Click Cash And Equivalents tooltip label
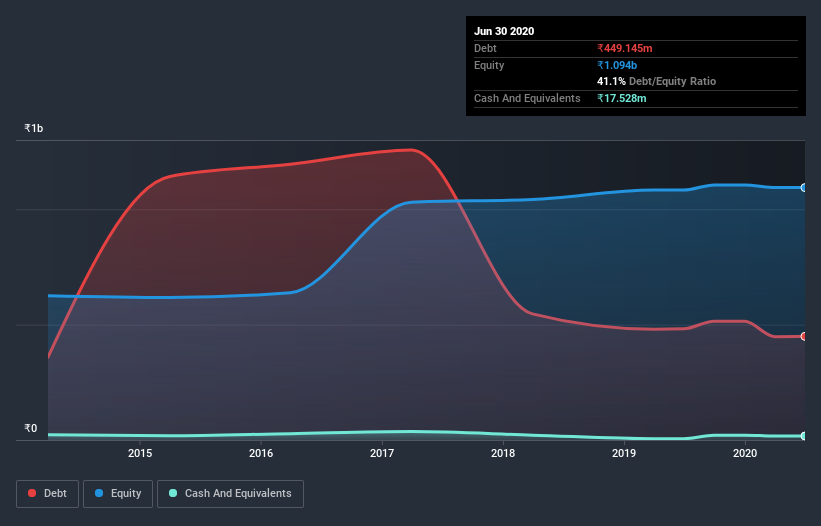 (x=527, y=98)
